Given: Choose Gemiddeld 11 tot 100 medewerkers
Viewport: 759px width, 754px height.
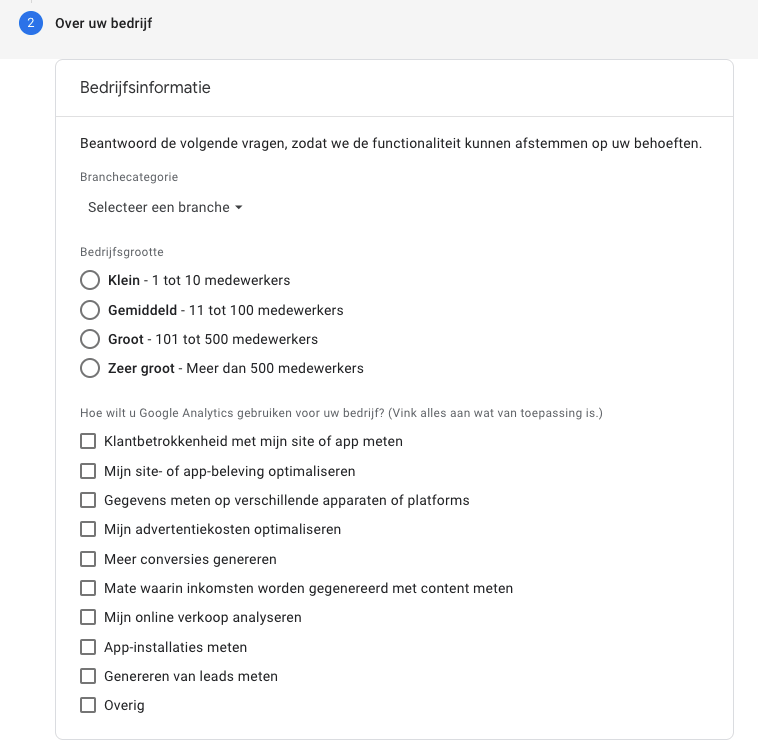Looking at the screenshot, I should point(90,310).
